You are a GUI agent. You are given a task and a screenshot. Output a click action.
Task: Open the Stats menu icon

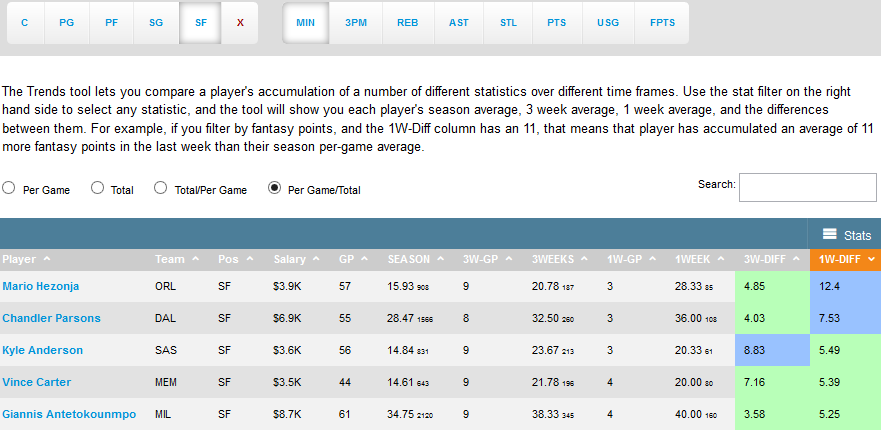pos(829,234)
